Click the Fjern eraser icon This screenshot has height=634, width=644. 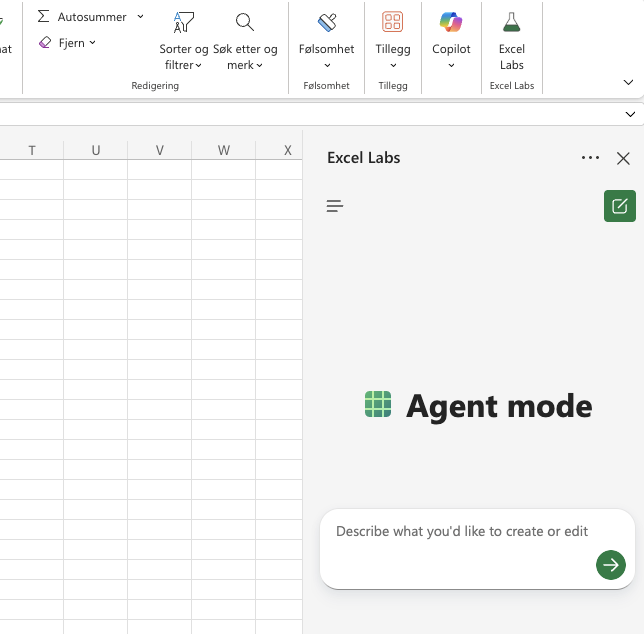(44, 43)
